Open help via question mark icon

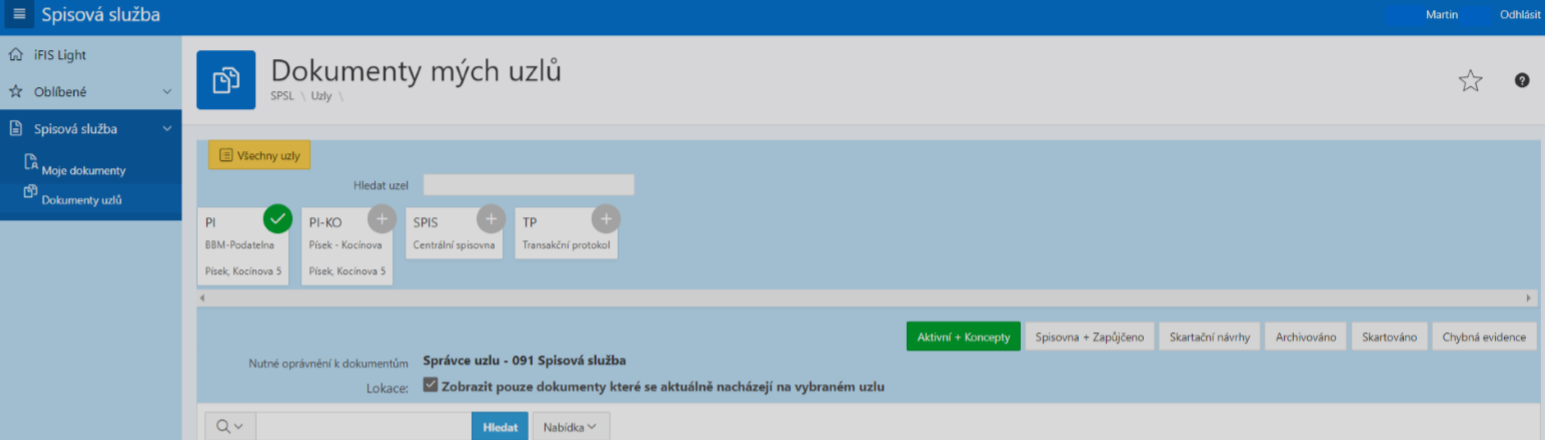click(1522, 80)
